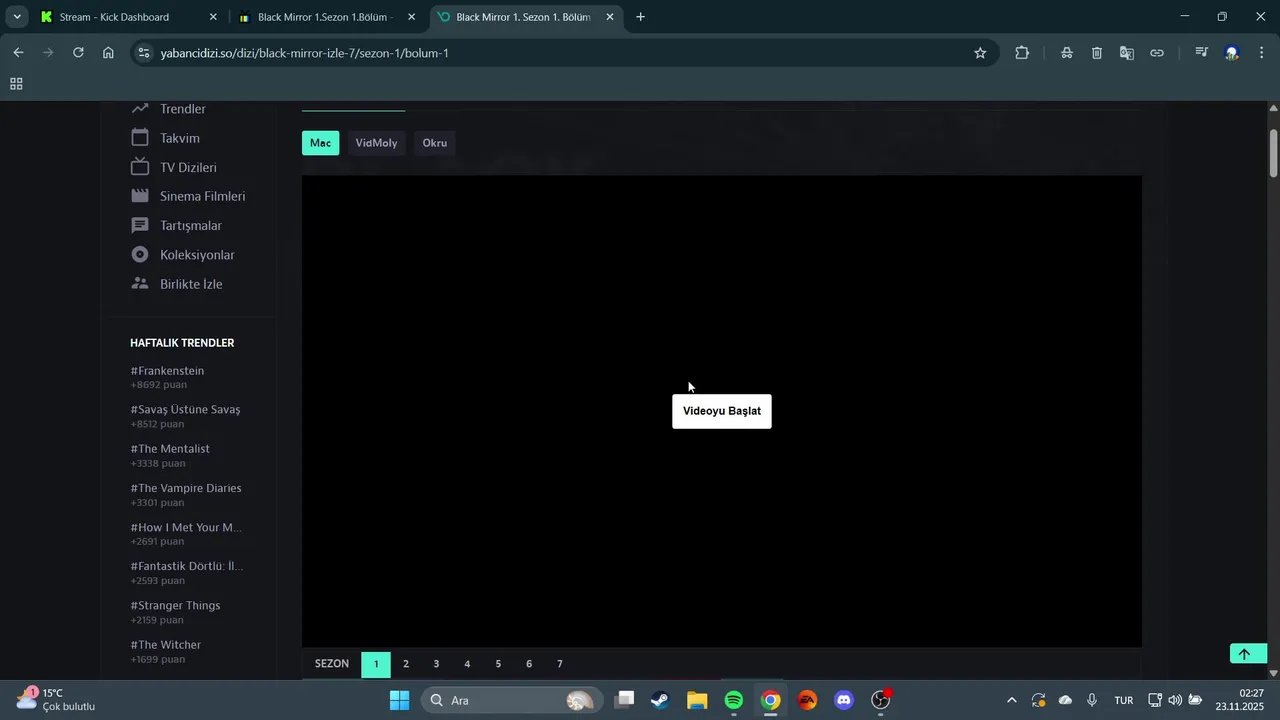
Task: Click the link chain extension icon
Action: (1157, 53)
